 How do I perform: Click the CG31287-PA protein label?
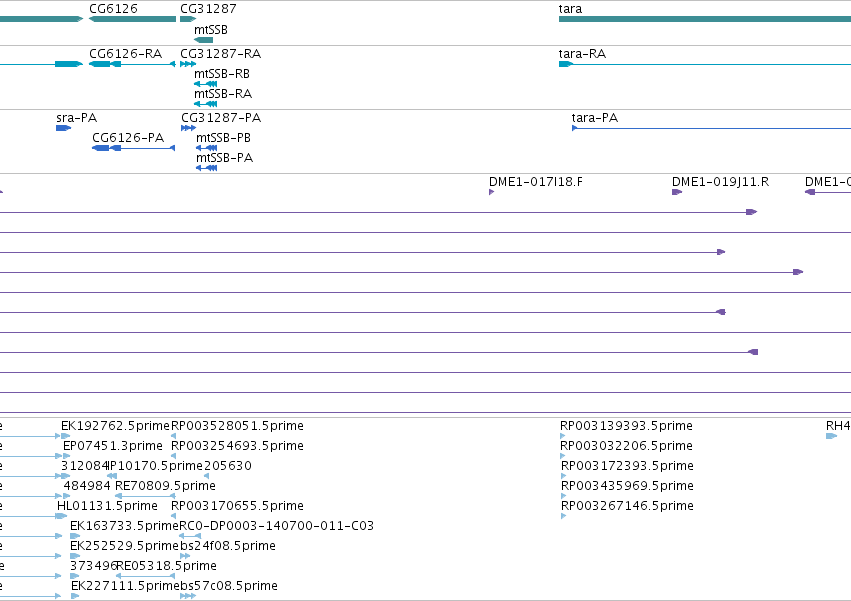pos(221,118)
